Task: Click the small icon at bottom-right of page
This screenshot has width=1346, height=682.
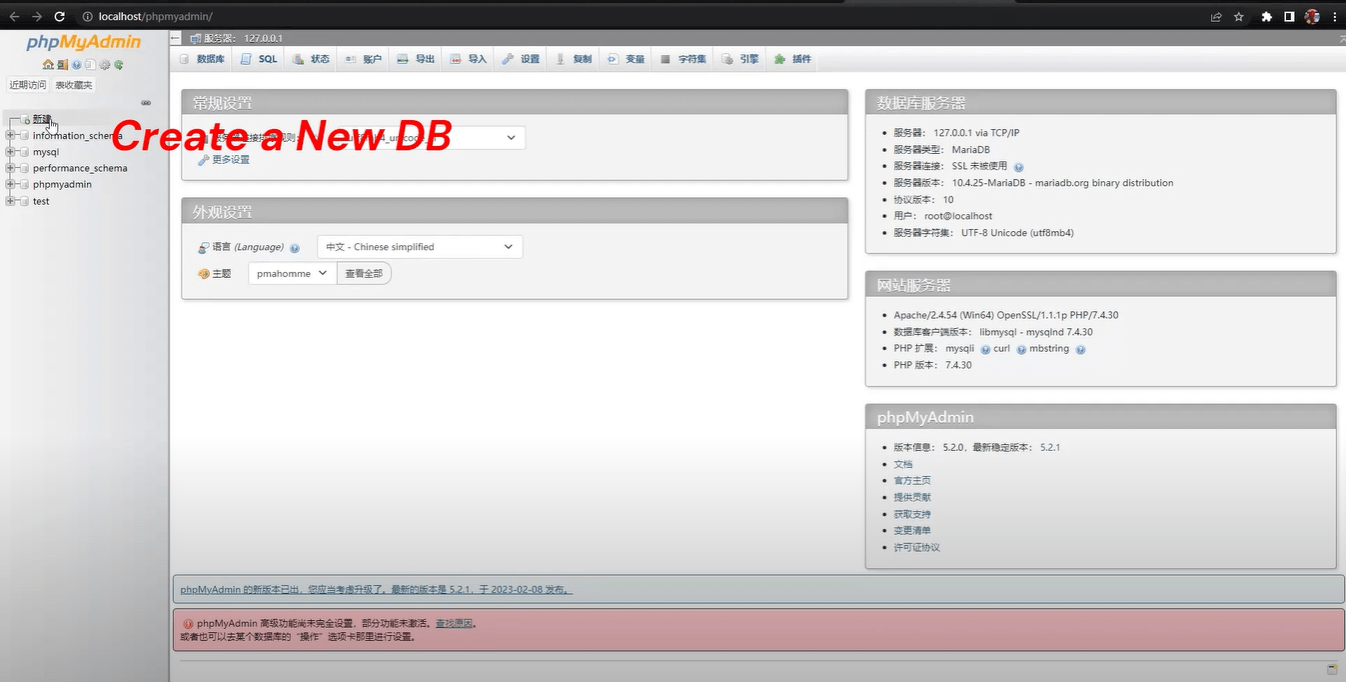Action: [1332, 668]
